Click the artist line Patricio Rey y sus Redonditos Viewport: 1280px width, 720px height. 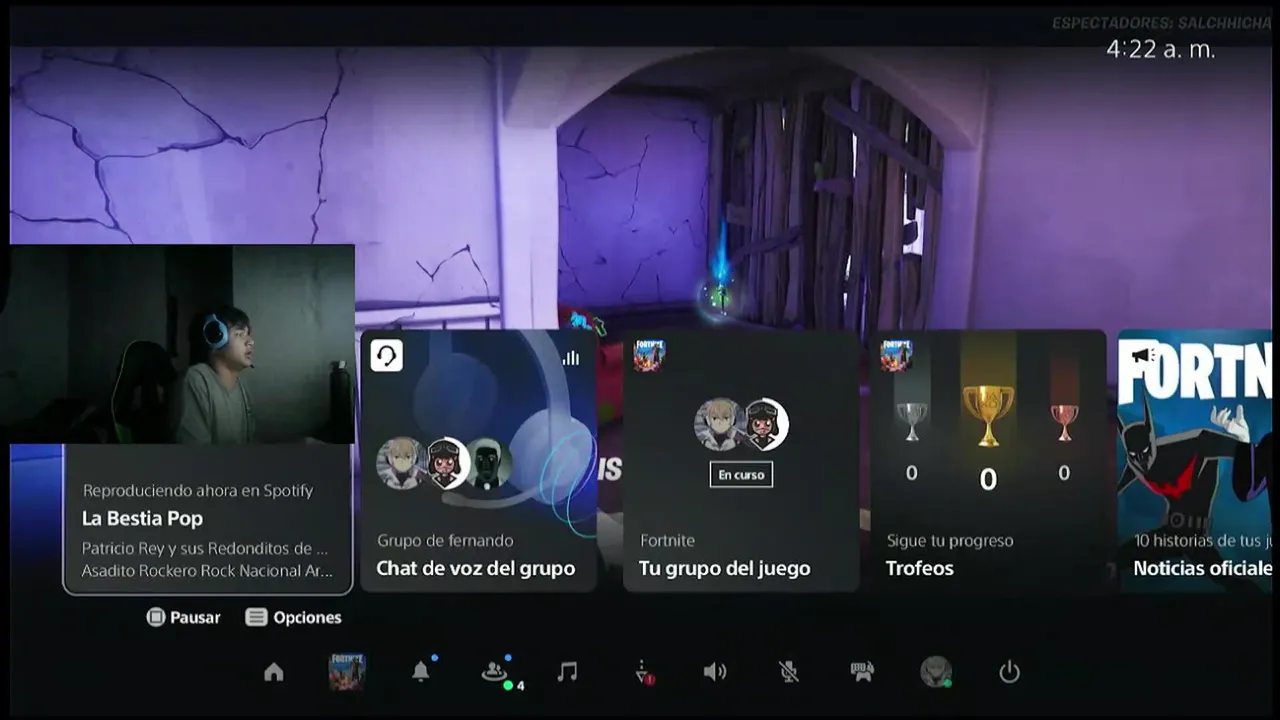[205, 549]
